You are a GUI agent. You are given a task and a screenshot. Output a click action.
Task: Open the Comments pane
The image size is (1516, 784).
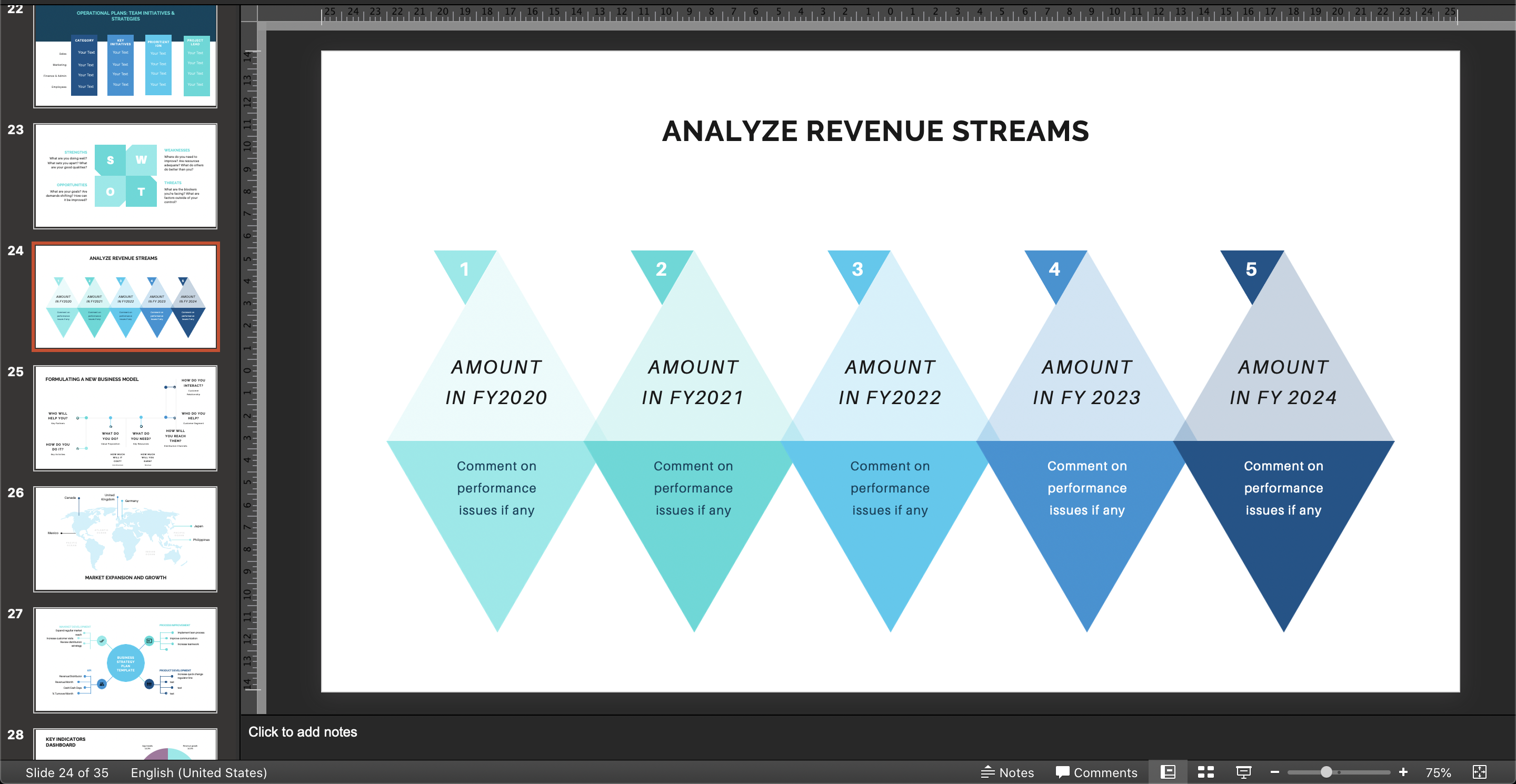click(x=1096, y=772)
